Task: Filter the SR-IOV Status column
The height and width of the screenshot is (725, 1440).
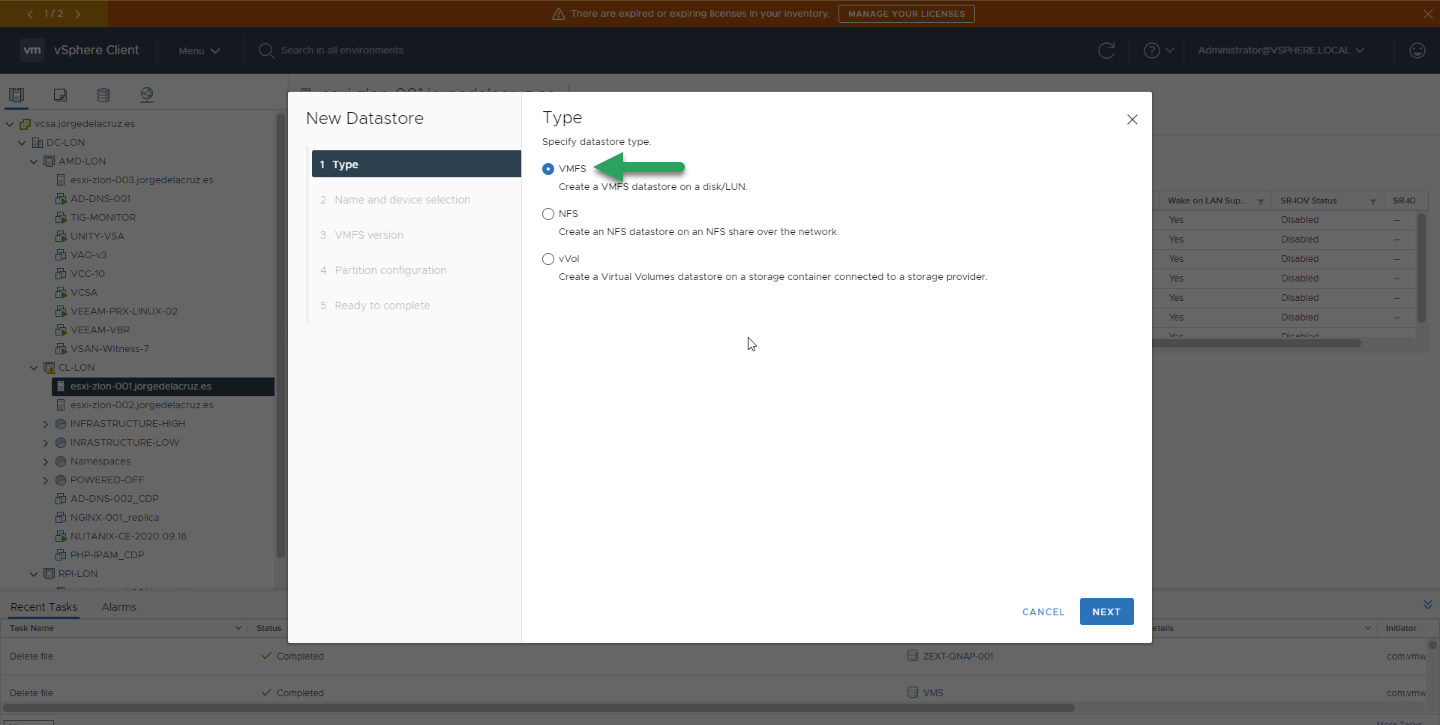Action: click(1372, 201)
